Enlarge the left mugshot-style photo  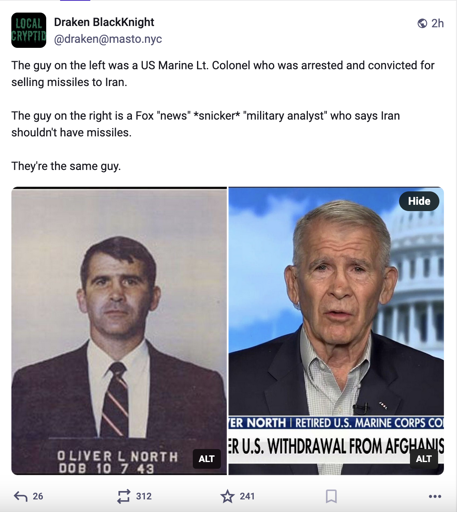pos(119,331)
